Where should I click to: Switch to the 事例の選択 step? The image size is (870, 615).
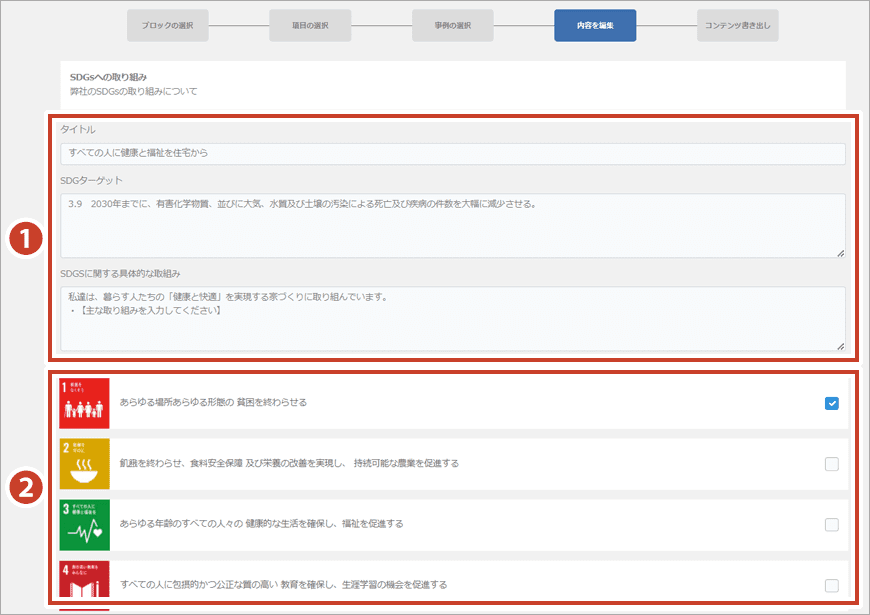click(x=453, y=25)
